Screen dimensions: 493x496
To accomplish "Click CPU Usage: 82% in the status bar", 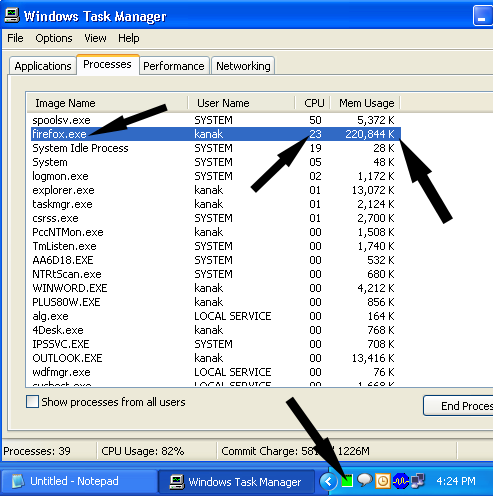I will point(143,451).
